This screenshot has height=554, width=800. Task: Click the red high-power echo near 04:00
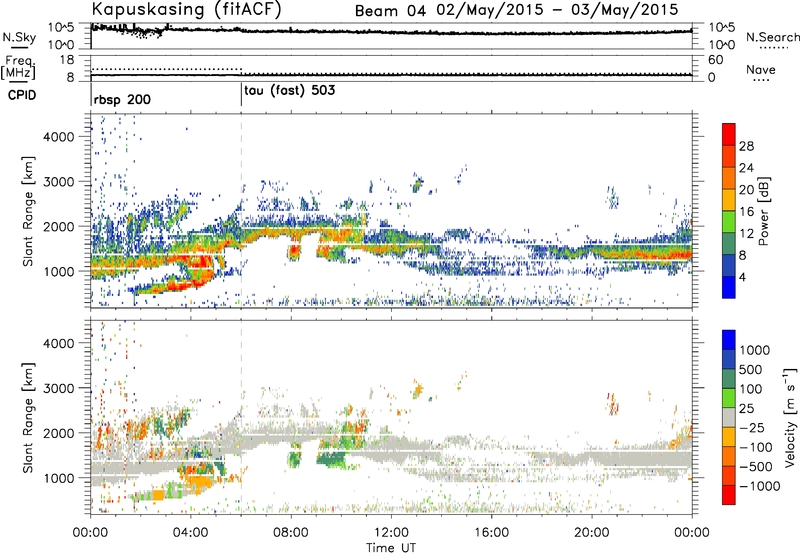tap(200, 266)
